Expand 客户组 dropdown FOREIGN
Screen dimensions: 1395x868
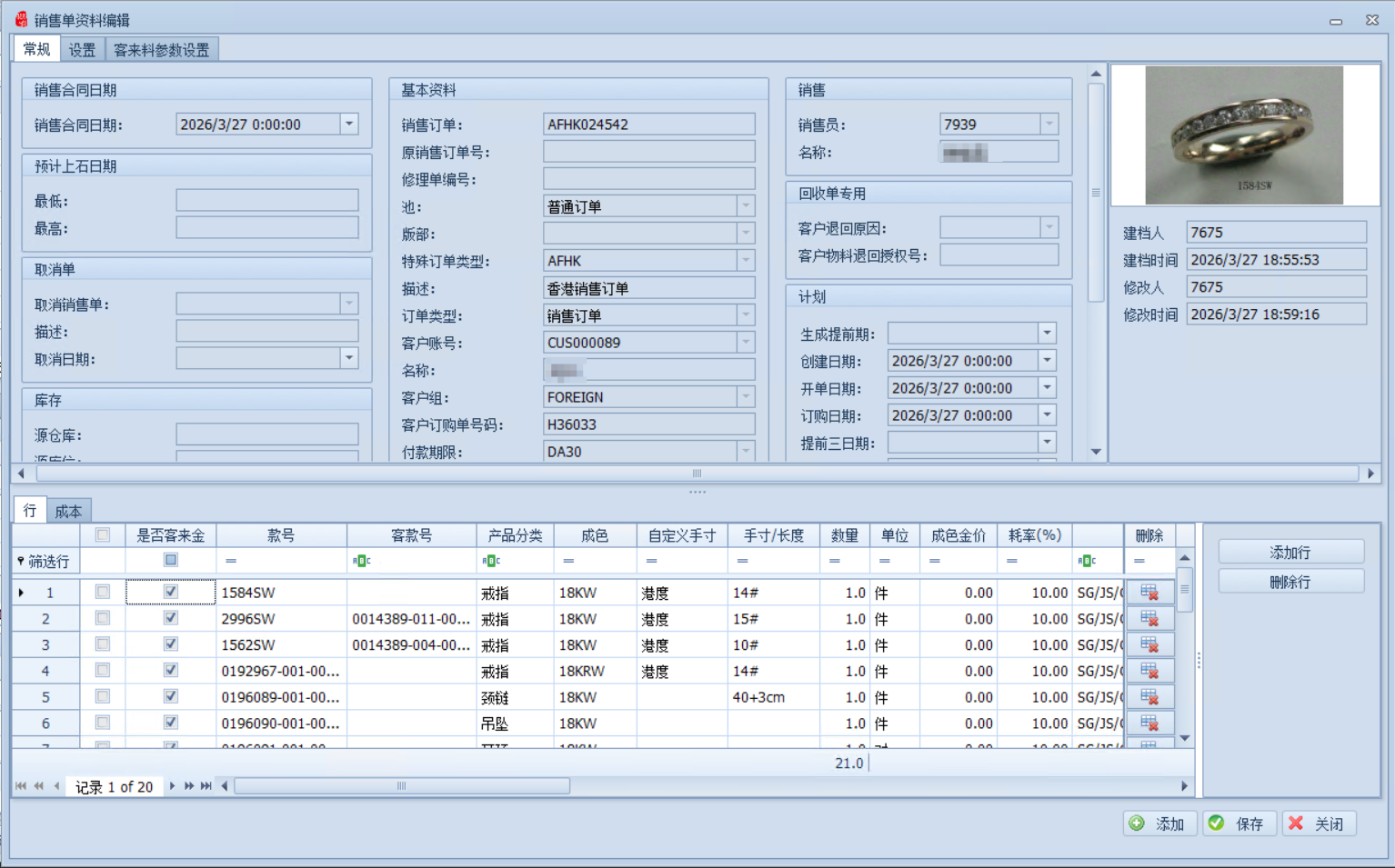[746, 397]
